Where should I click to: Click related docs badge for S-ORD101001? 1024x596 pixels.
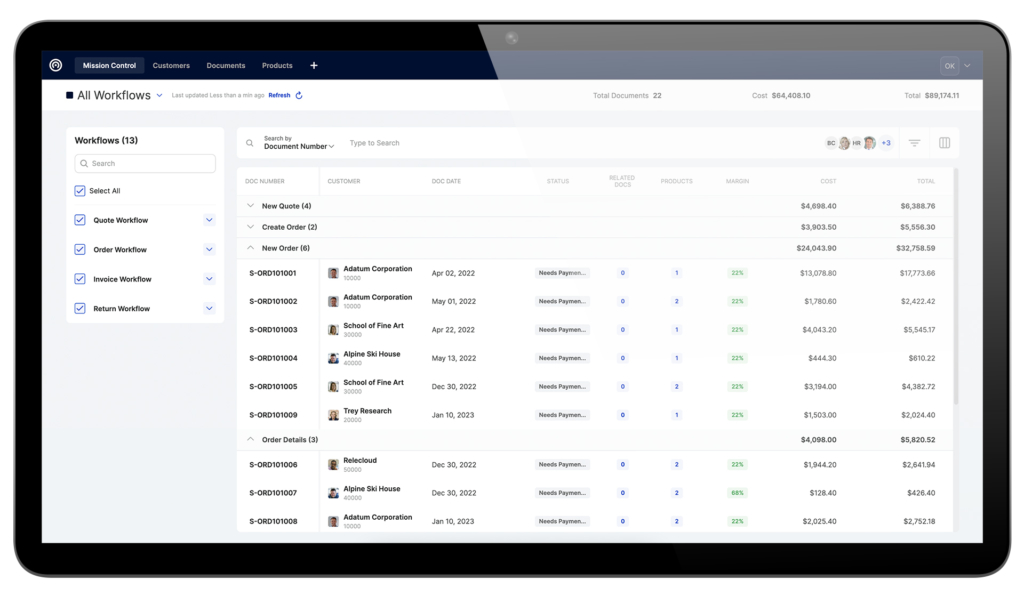[622, 273]
